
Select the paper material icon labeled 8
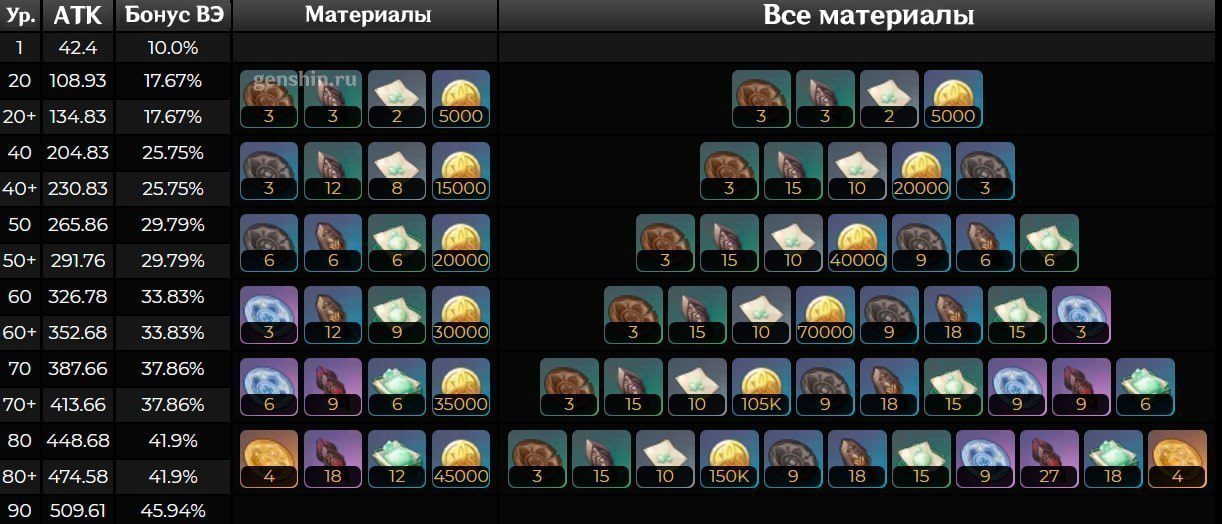point(397,171)
